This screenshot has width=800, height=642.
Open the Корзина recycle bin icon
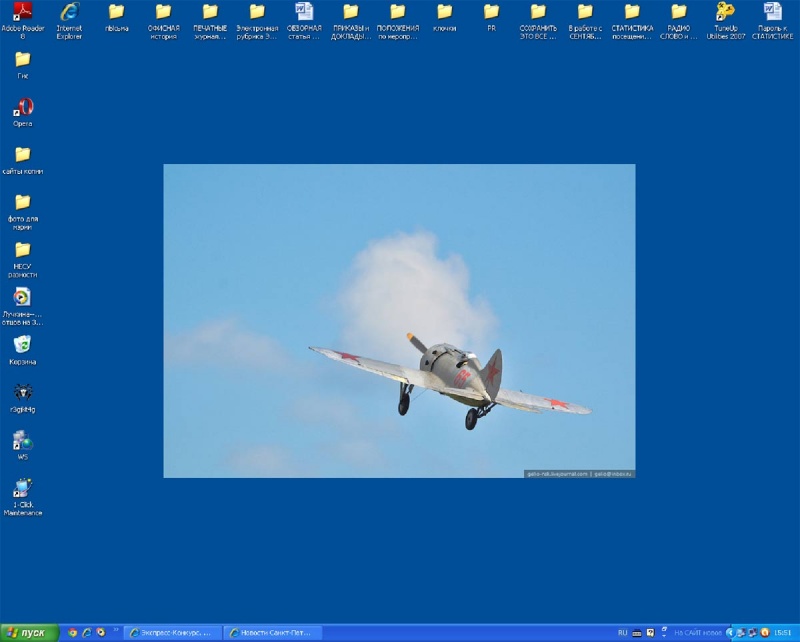tap(22, 345)
